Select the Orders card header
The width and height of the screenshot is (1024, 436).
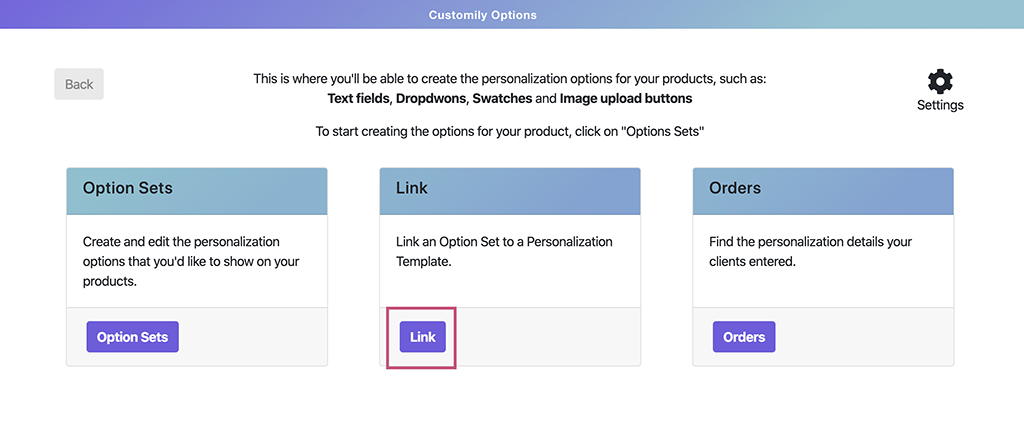(x=823, y=190)
